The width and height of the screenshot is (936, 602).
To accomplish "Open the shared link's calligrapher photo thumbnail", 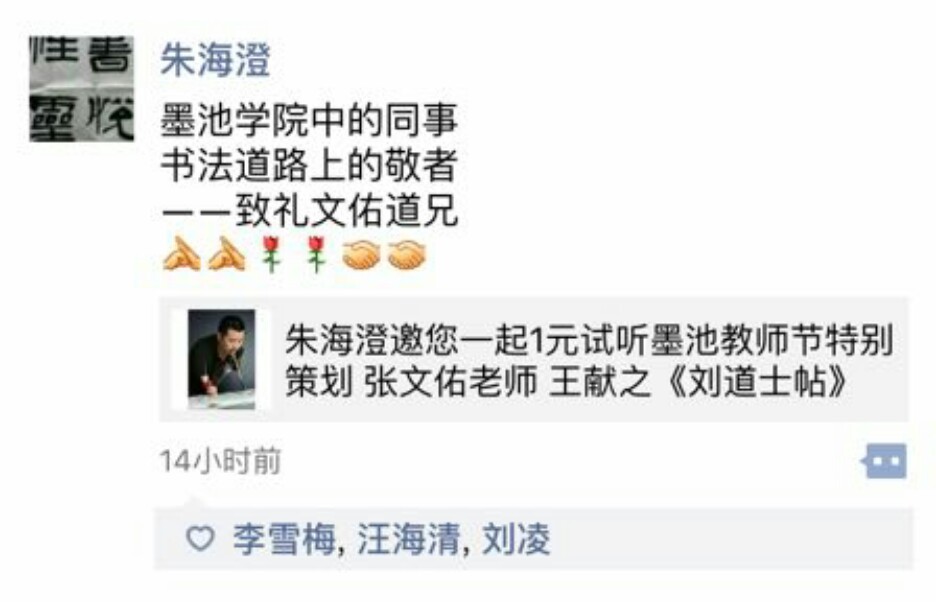I will pos(221,360).
